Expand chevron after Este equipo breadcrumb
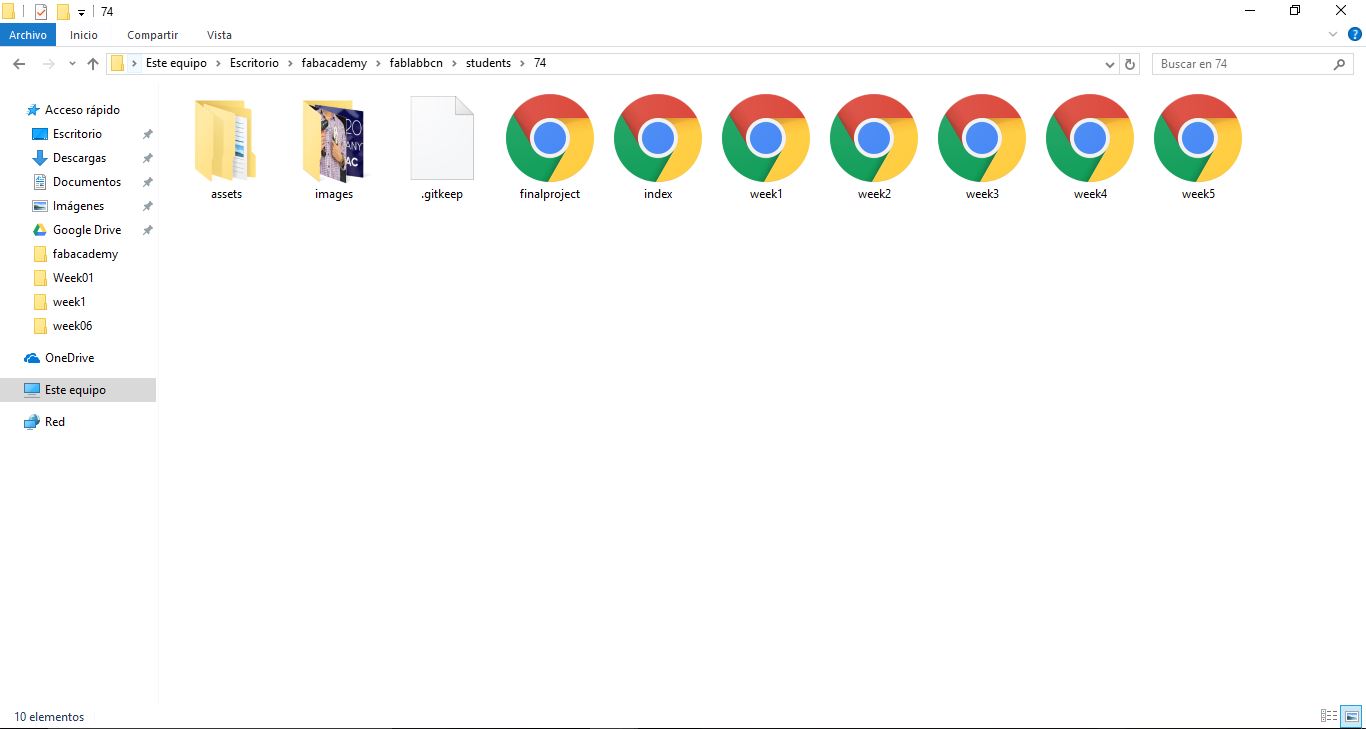 click(x=218, y=63)
